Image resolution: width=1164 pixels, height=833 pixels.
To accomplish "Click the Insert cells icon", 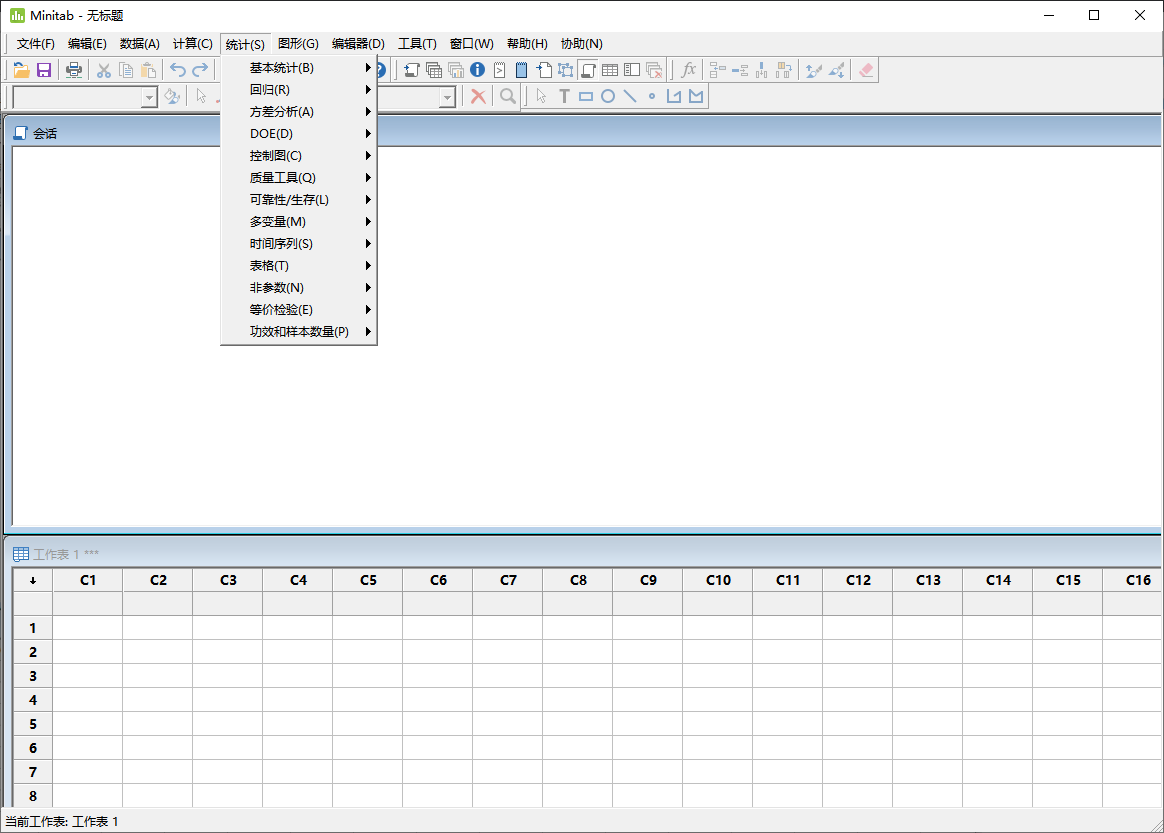I will tap(717, 71).
